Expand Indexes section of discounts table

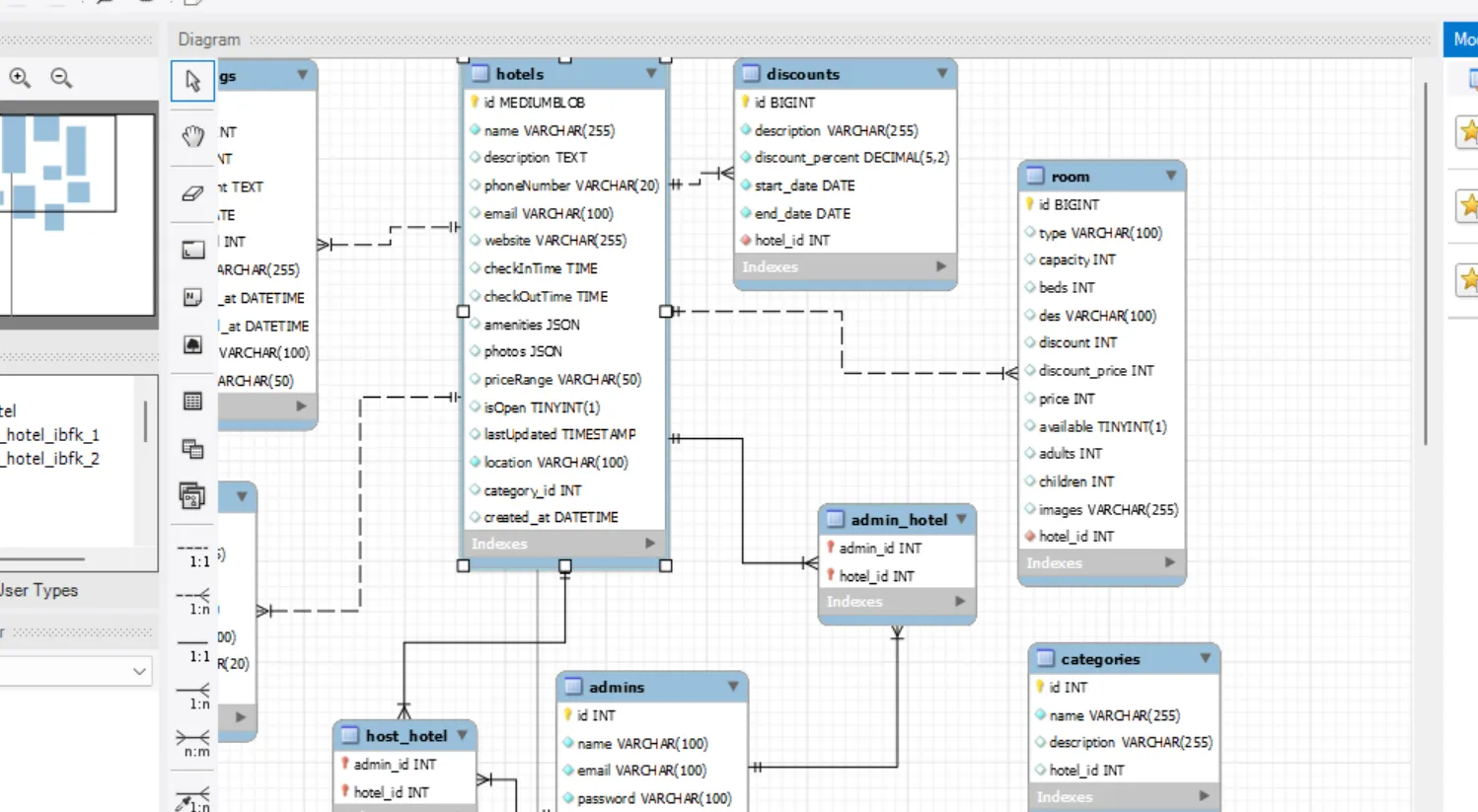[x=940, y=266]
